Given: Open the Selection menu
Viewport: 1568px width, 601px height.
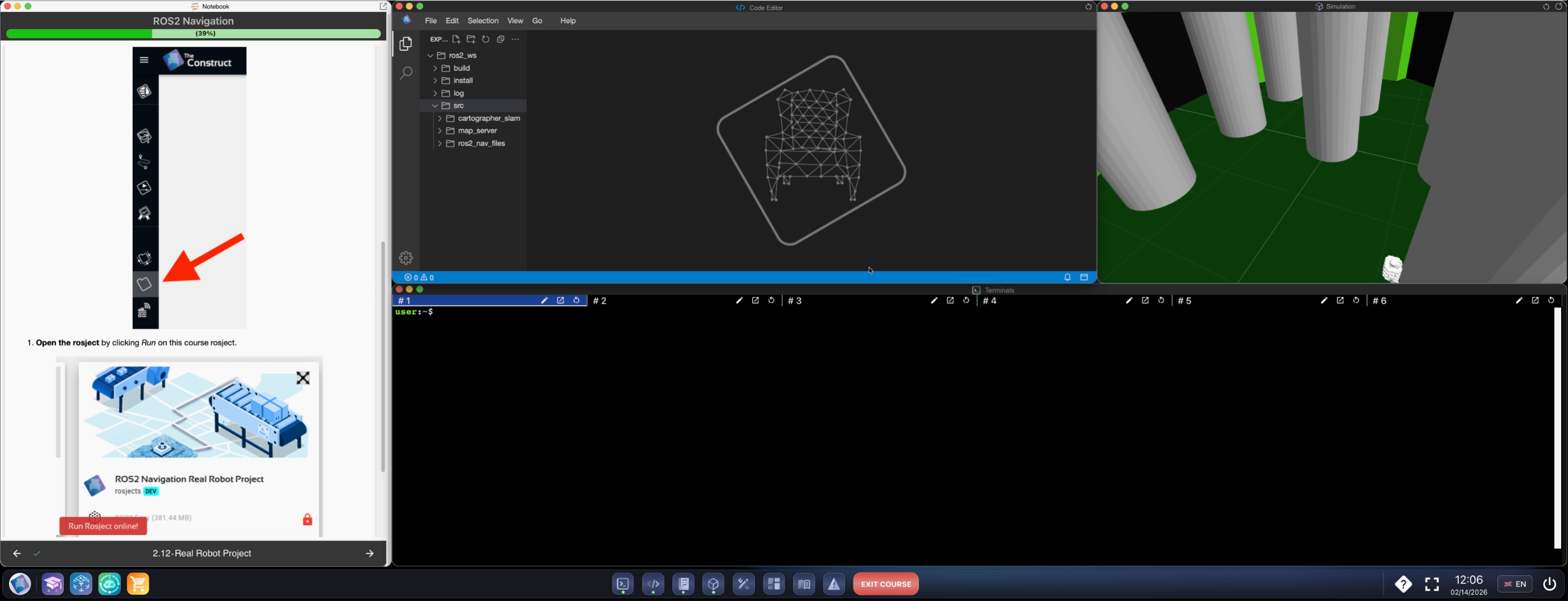Looking at the screenshot, I should [483, 21].
